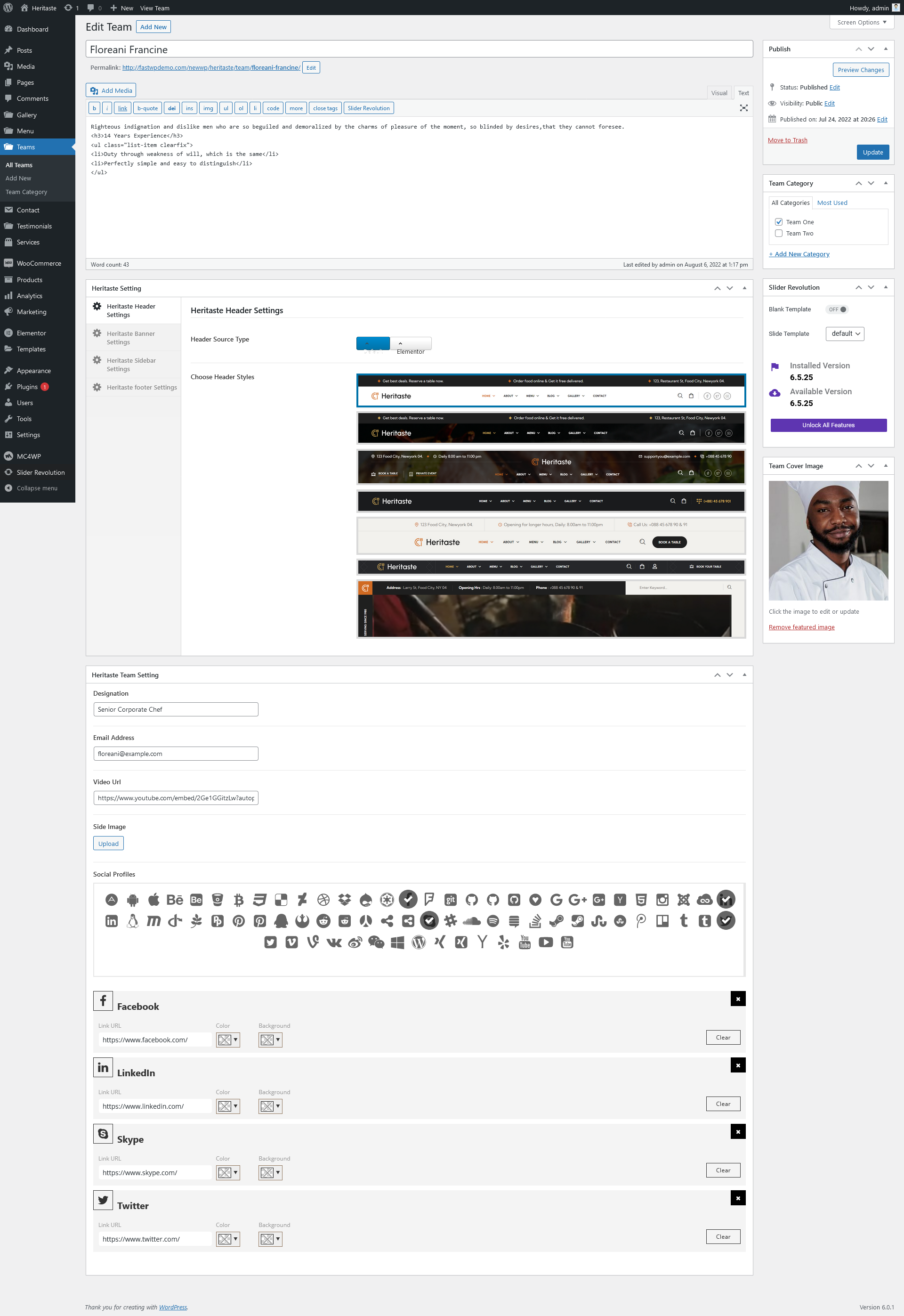904x1316 pixels.
Task: Check the Team Two category
Action: [778, 234]
